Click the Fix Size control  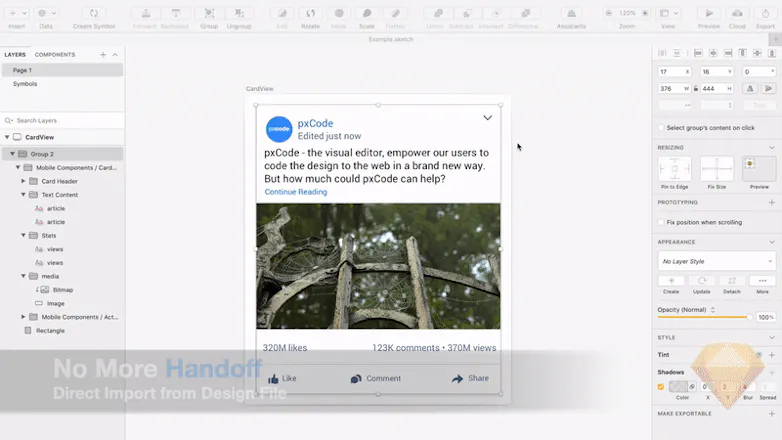click(x=717, y=169)
